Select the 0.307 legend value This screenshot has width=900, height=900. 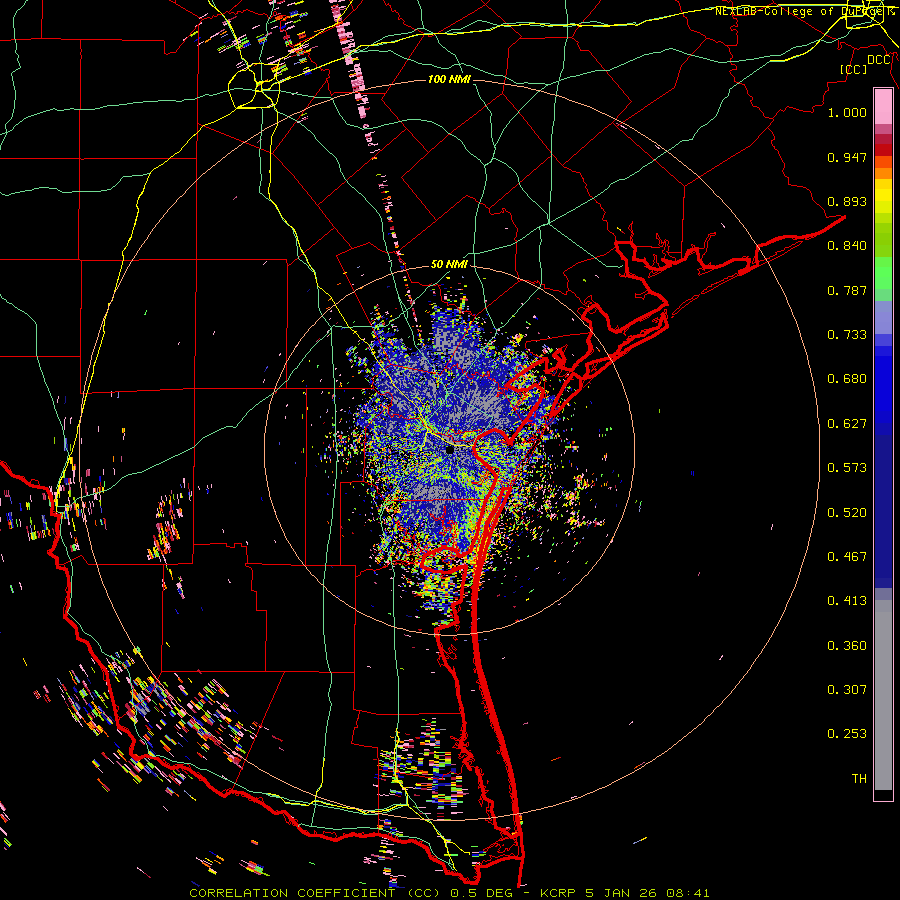click(847, 690)
